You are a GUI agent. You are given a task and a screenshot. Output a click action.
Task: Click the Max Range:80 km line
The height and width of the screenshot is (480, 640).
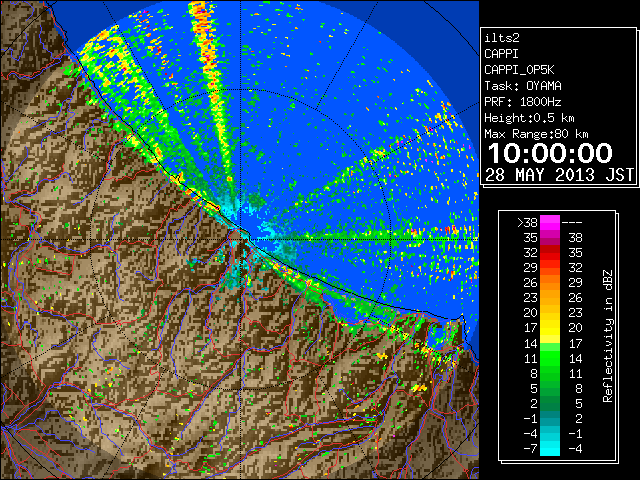(536, 134)
